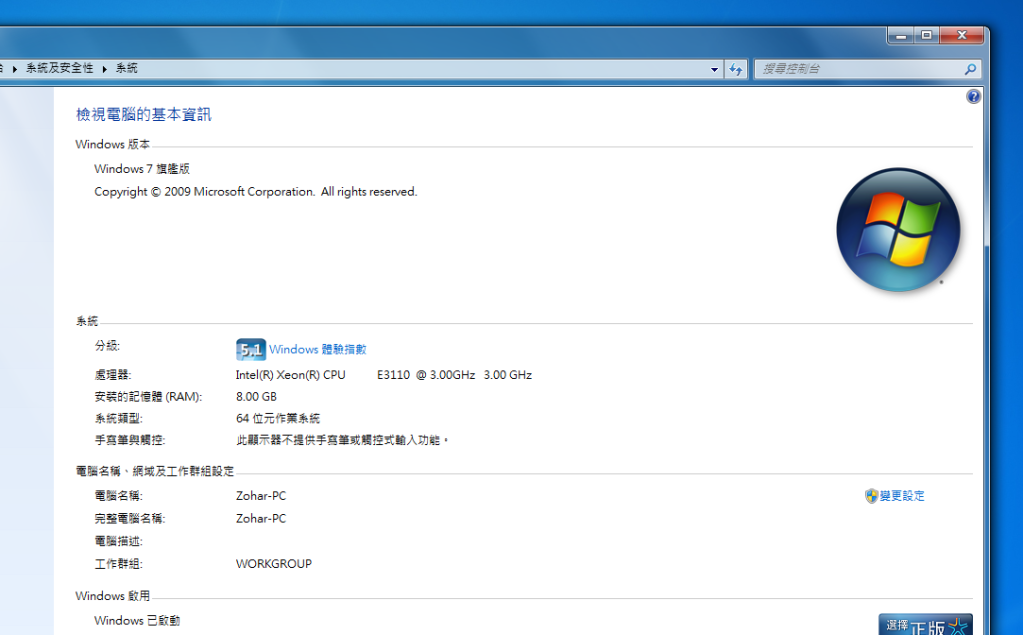Open help via the blue question mark
The width and height of the screenshot is (1023, 635).
[973, 97]
